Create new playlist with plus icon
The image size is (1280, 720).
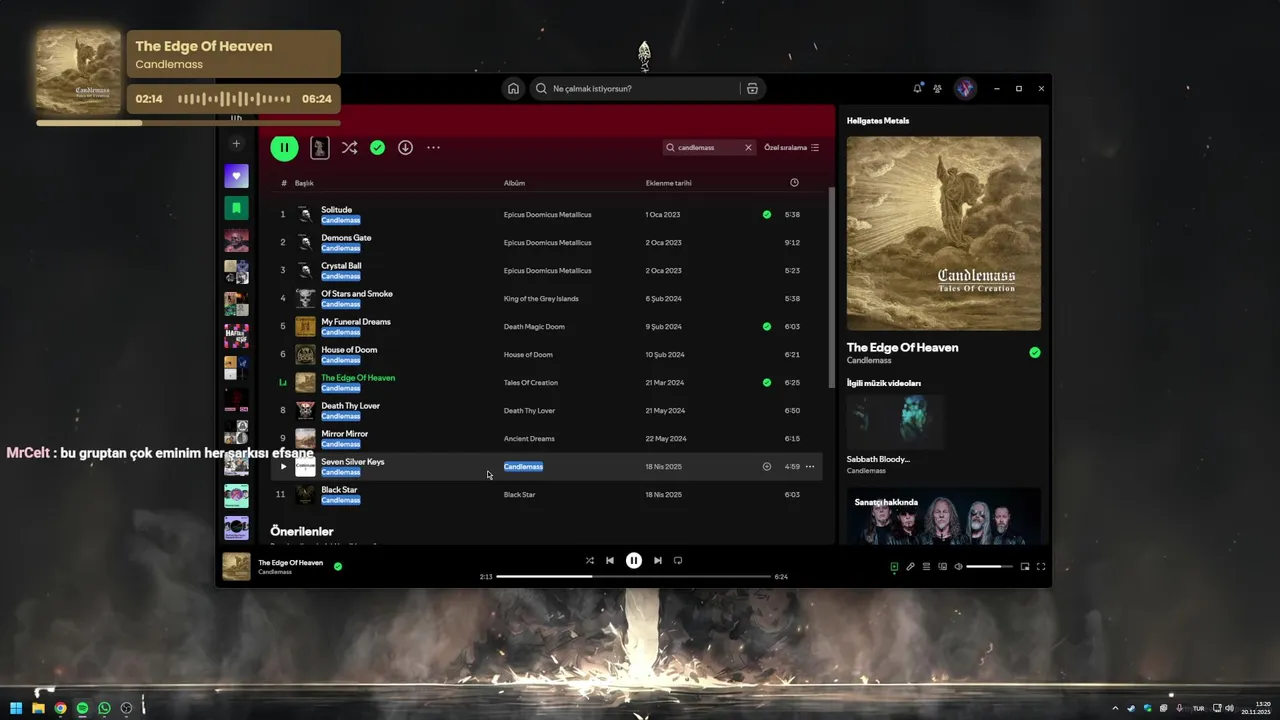236,144
